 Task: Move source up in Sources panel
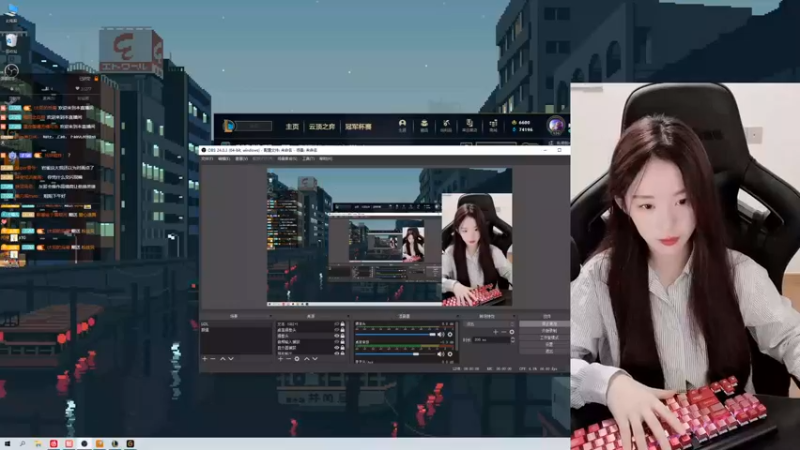307,359
